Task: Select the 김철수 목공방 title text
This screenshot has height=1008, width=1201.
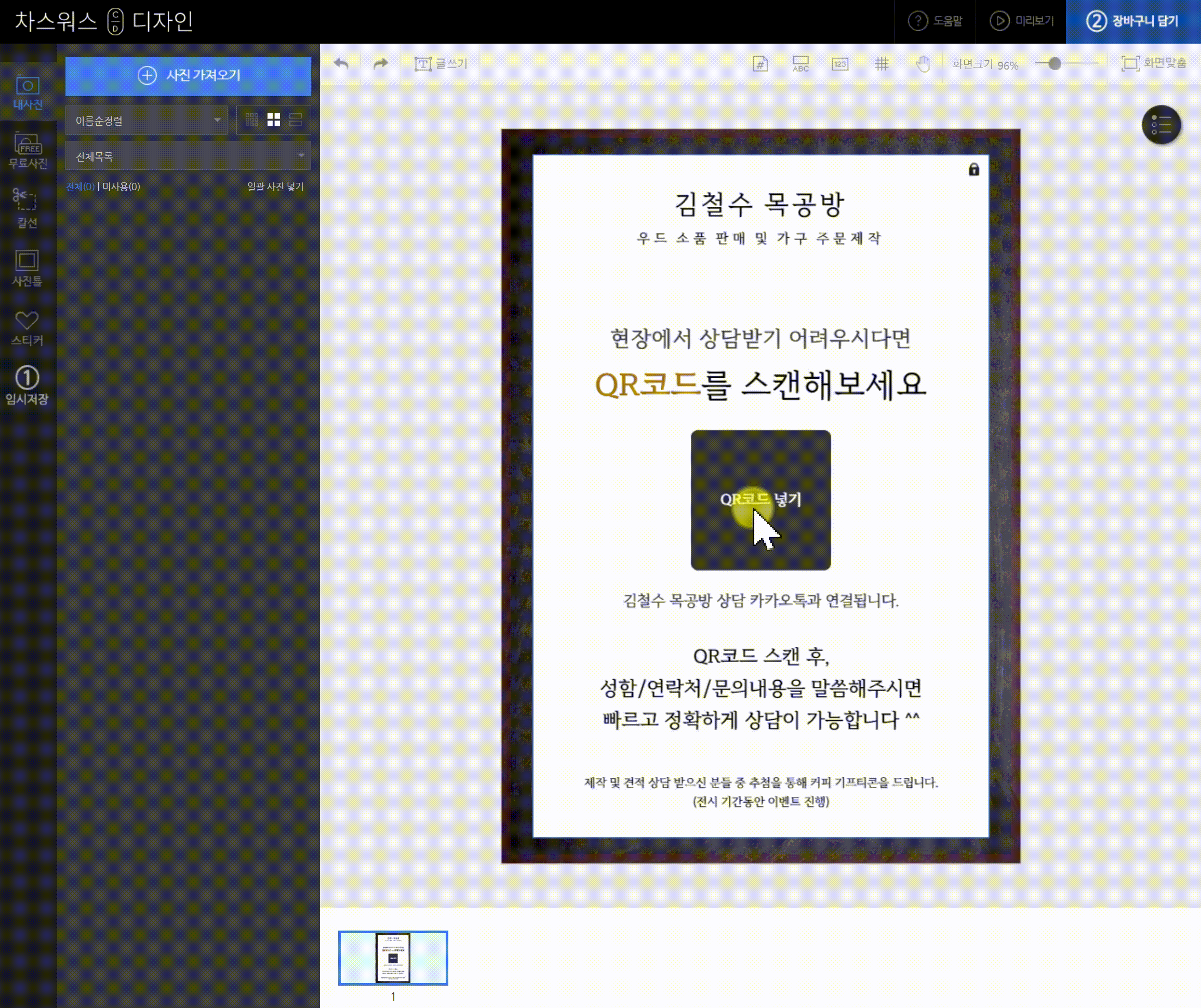Action: click(x=759, y=205)
